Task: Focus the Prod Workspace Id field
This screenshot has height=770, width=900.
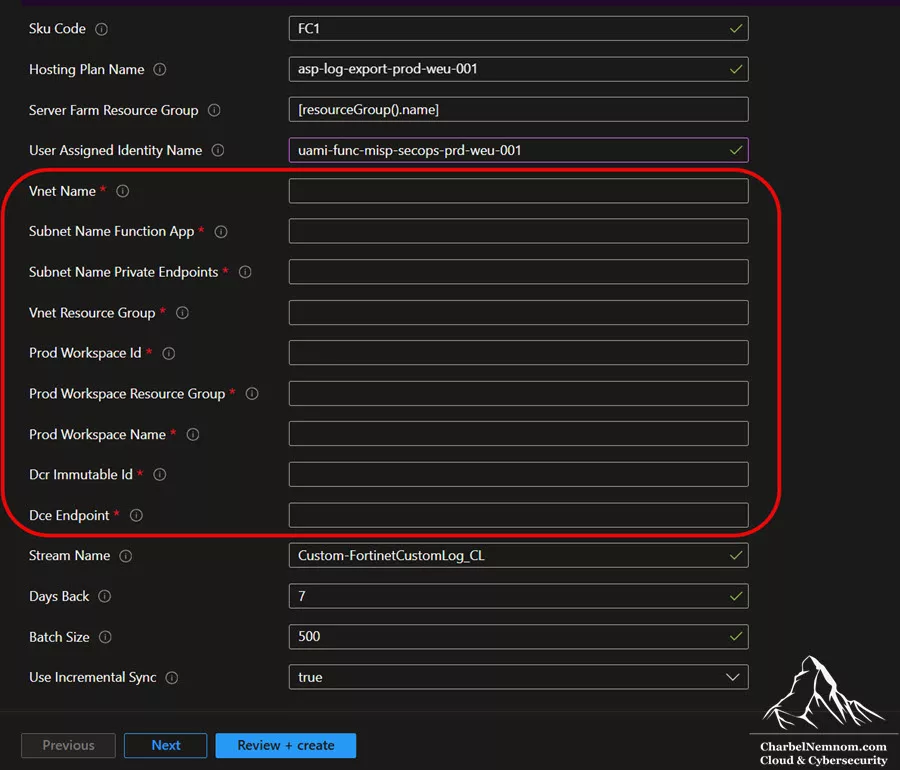Action: (518, 353)
